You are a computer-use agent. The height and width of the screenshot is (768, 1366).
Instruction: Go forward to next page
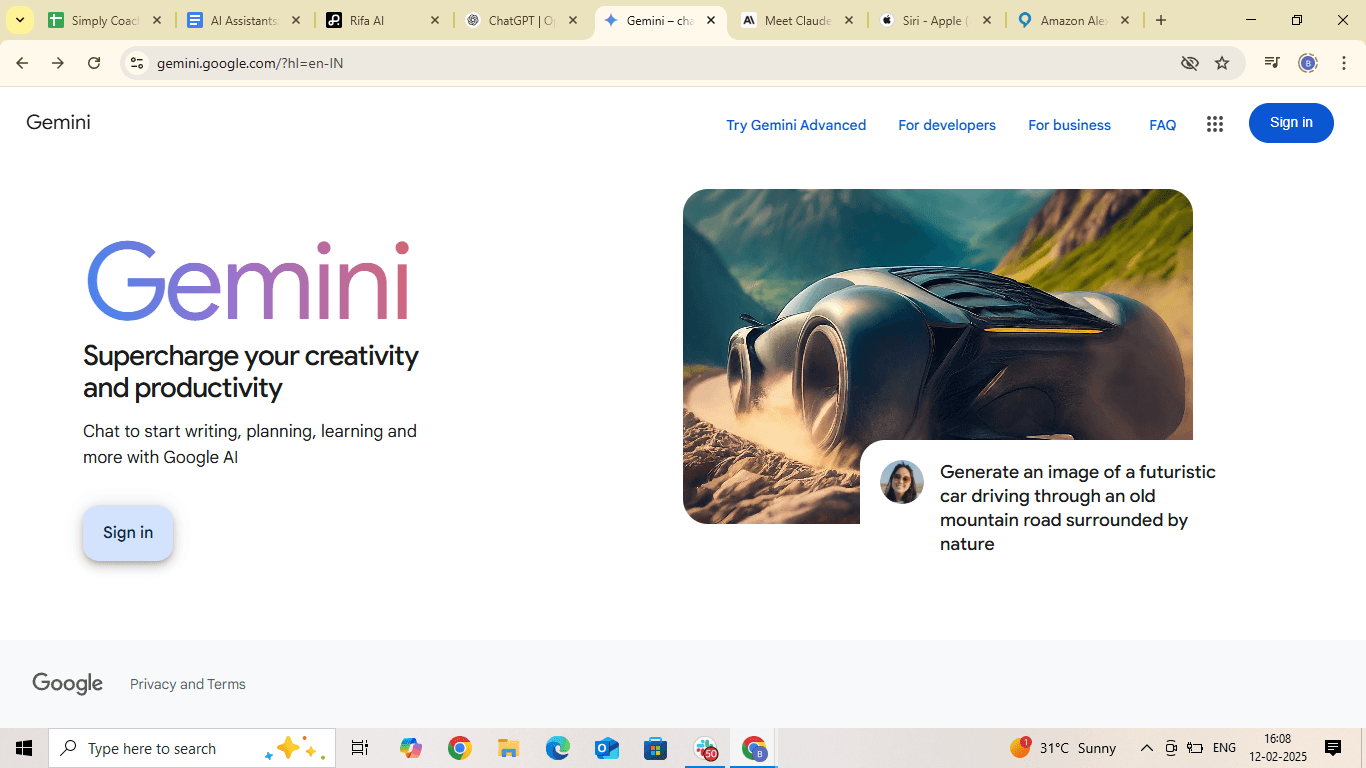[x=58, y=63]
